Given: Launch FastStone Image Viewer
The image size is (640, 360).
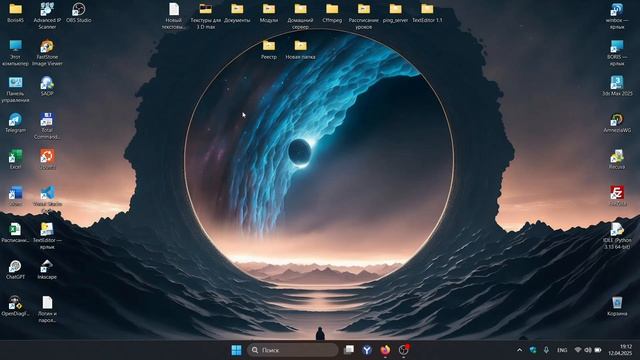Looking at the screenshot, I should 47,53.
